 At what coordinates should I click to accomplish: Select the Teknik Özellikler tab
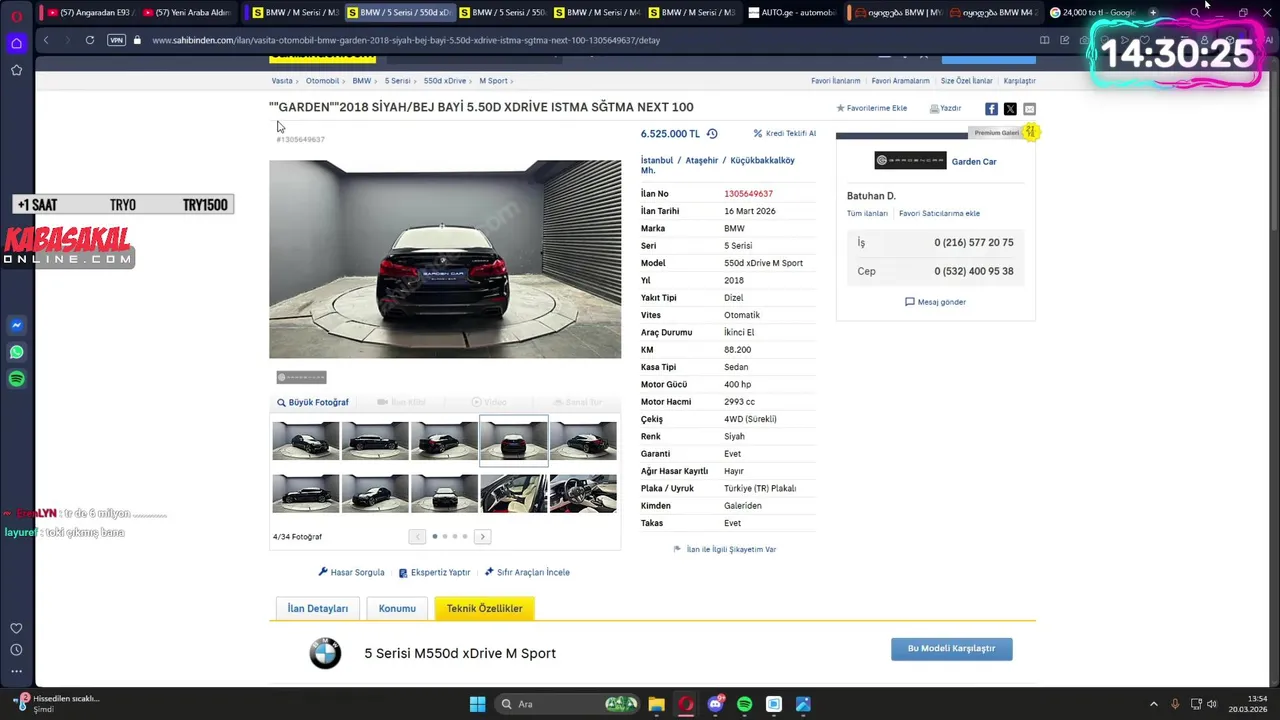point(484,608)
